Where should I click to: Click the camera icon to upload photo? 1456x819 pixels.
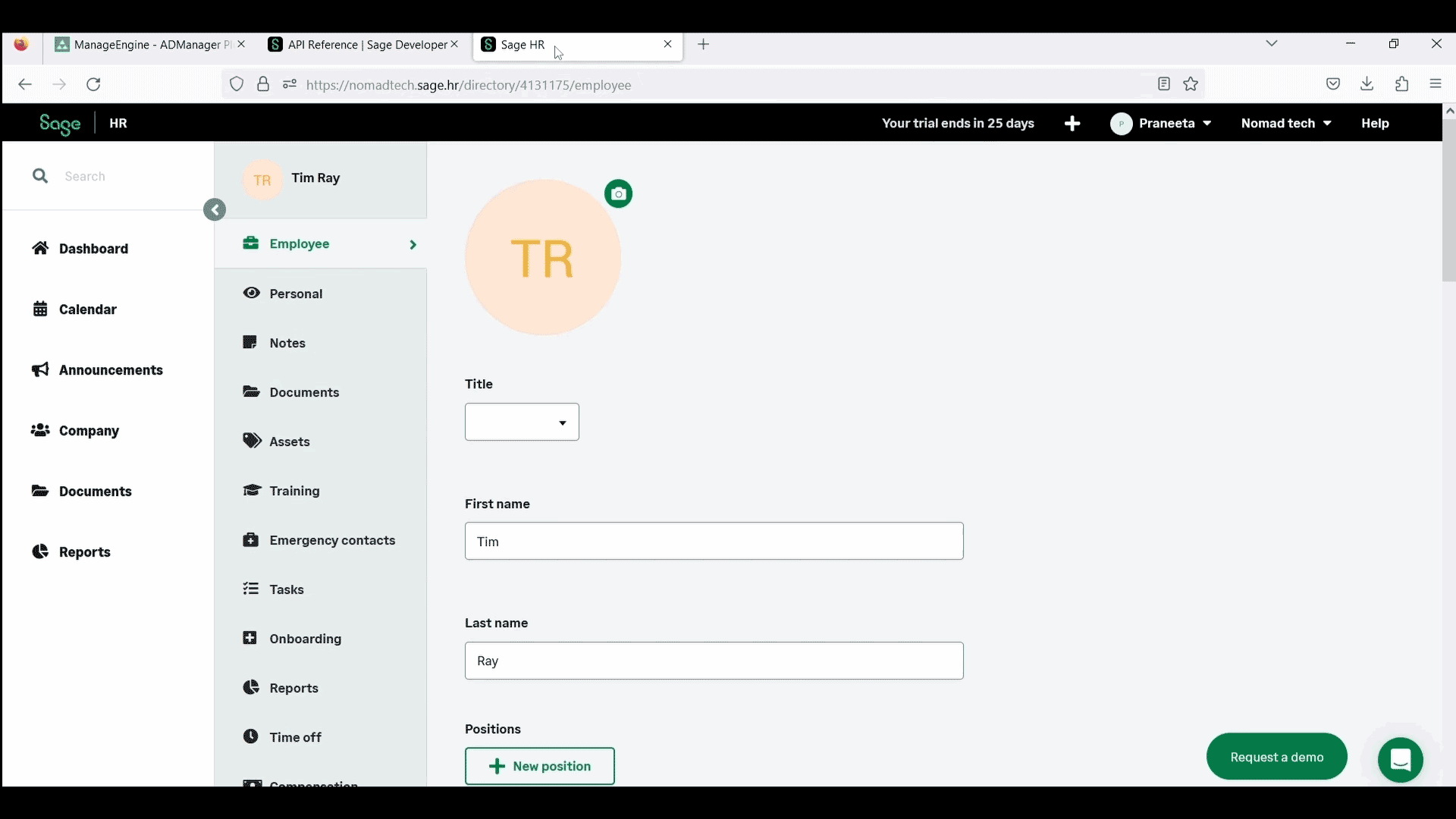(x=618, y=194)
